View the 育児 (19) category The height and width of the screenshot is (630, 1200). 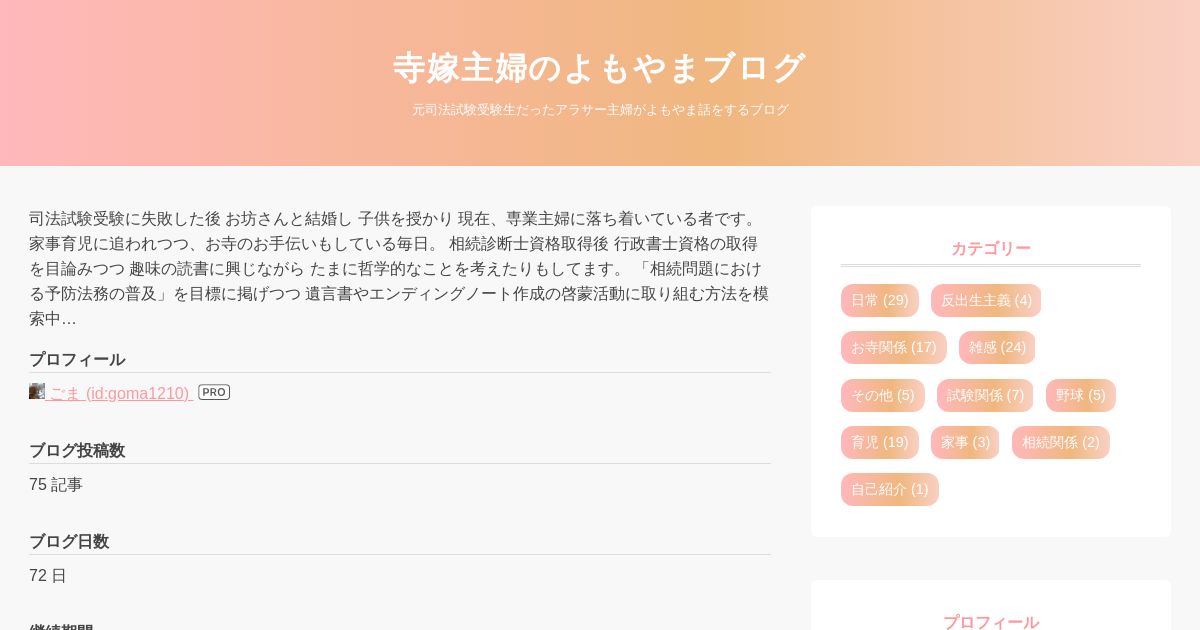click(880, 442)
